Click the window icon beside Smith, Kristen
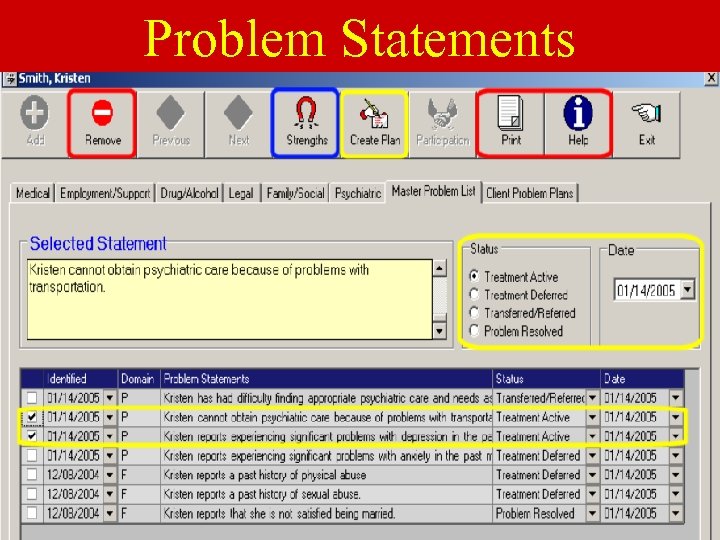The image size is (720, 540). coord(10,79)
